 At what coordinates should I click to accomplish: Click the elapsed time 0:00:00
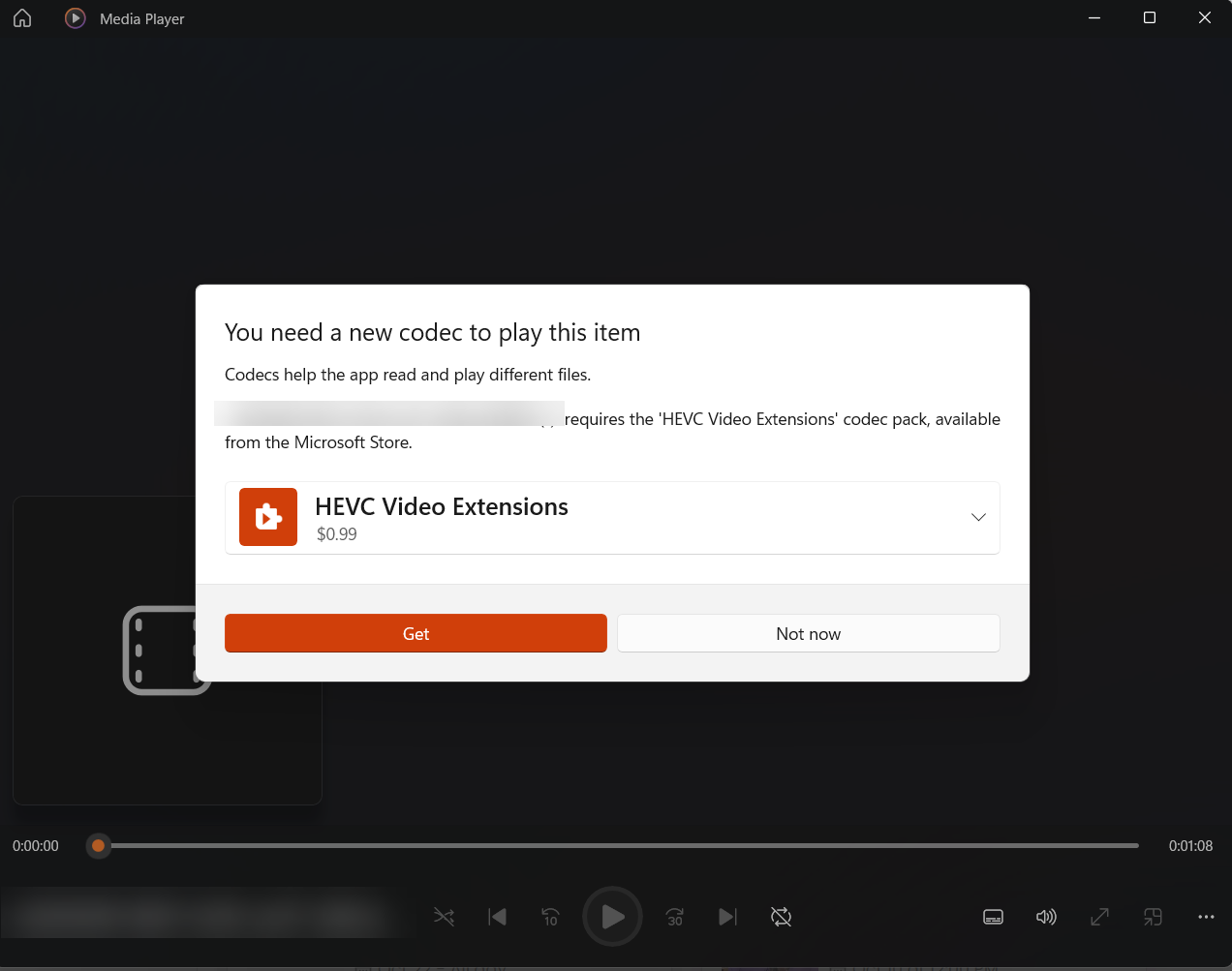(x=36, y=846)
